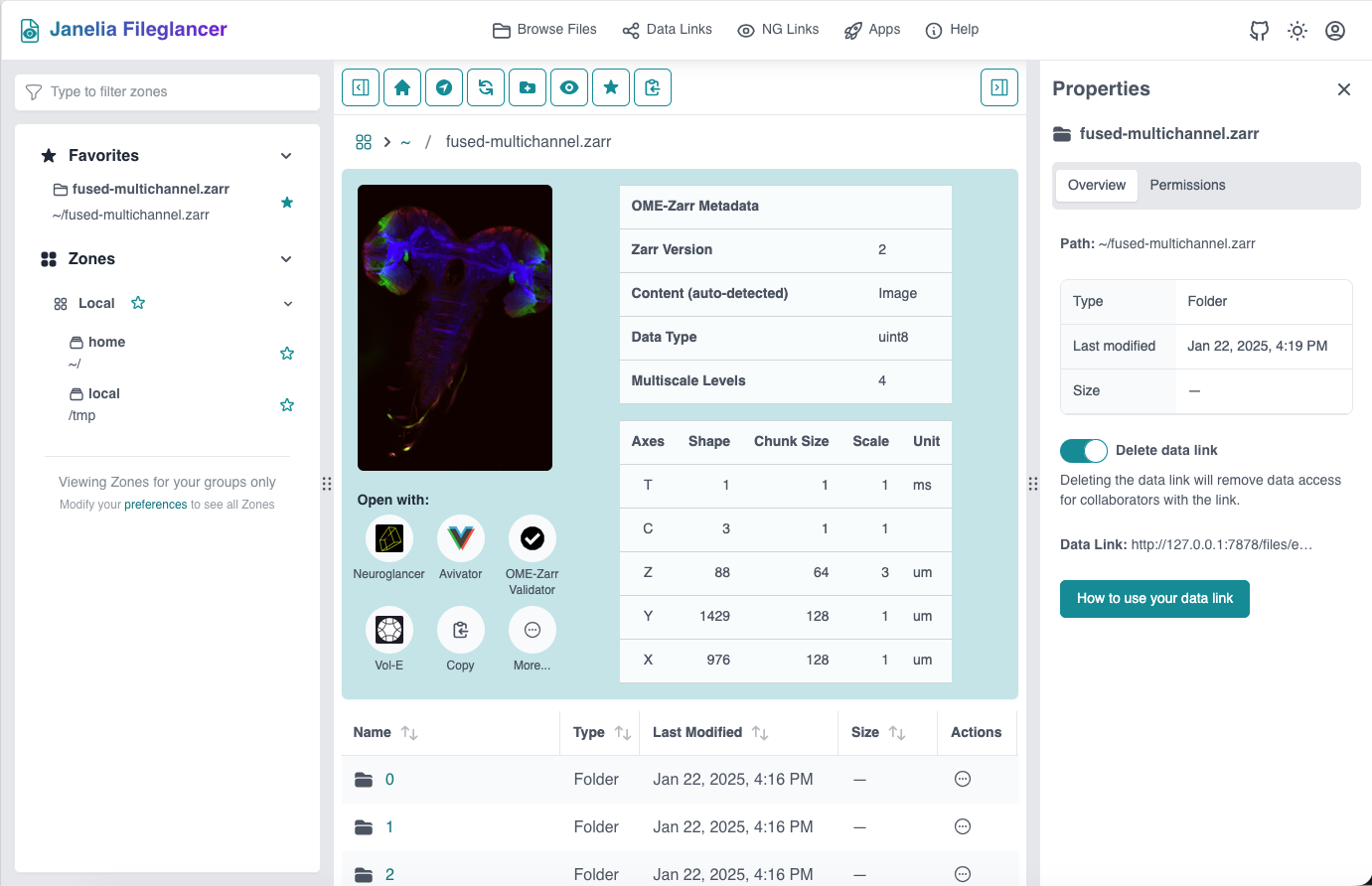
Task: Open the Browse Files page
Action: tap(544, 30)
